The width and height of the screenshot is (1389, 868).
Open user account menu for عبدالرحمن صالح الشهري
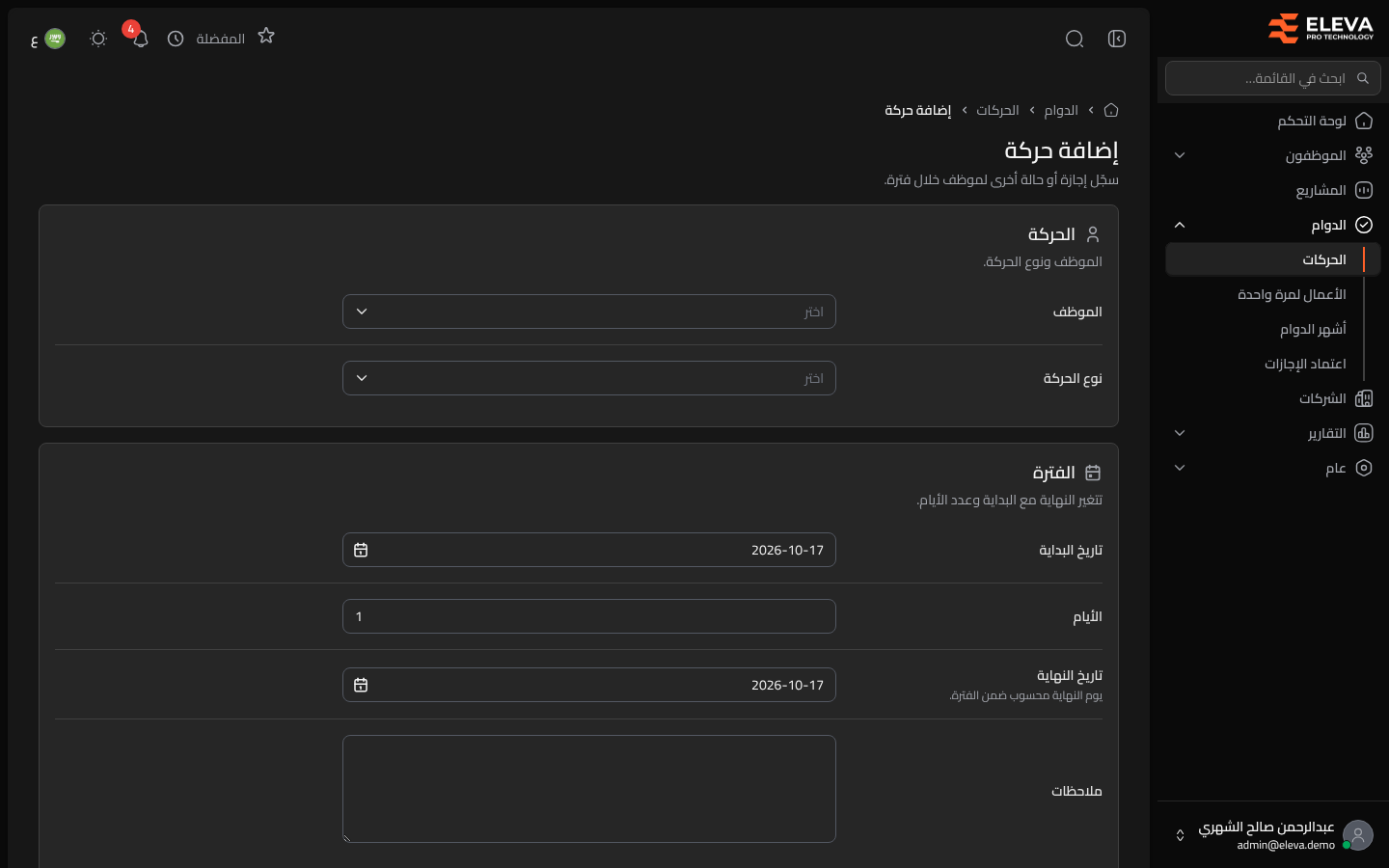(x=1273, y=835)
